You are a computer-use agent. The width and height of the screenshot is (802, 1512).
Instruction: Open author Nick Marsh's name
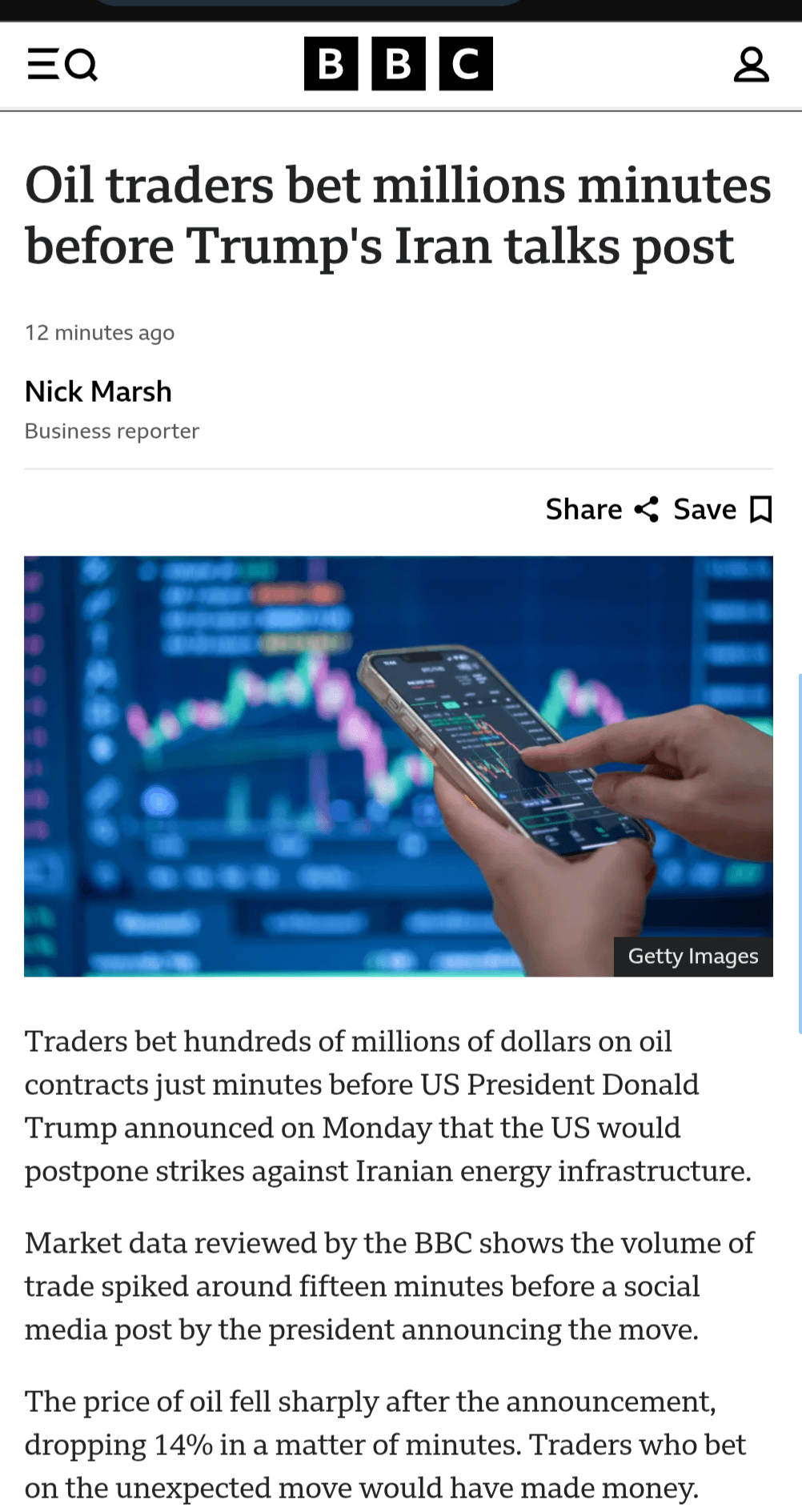click(98, 391)
